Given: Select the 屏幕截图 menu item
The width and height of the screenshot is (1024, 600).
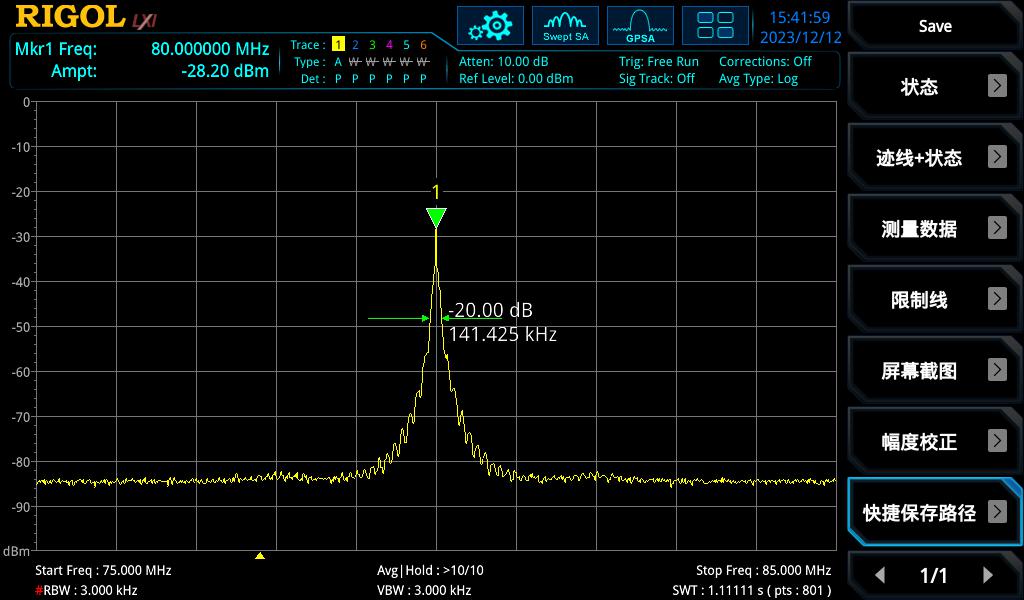Looking at the screenshot, I should click(919, 371).
